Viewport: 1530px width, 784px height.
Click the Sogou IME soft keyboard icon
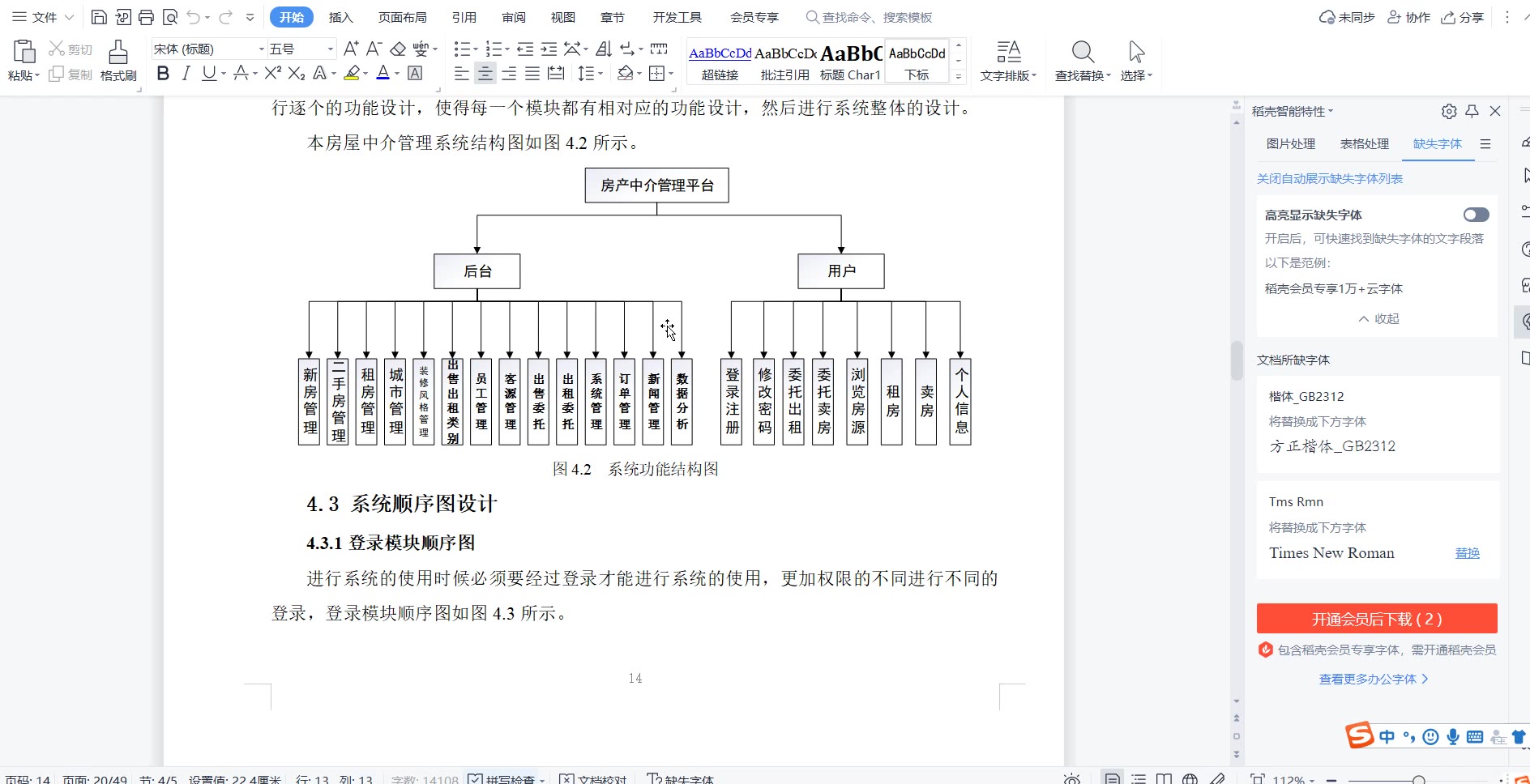pyautogui.click(x=1475, y=736)
